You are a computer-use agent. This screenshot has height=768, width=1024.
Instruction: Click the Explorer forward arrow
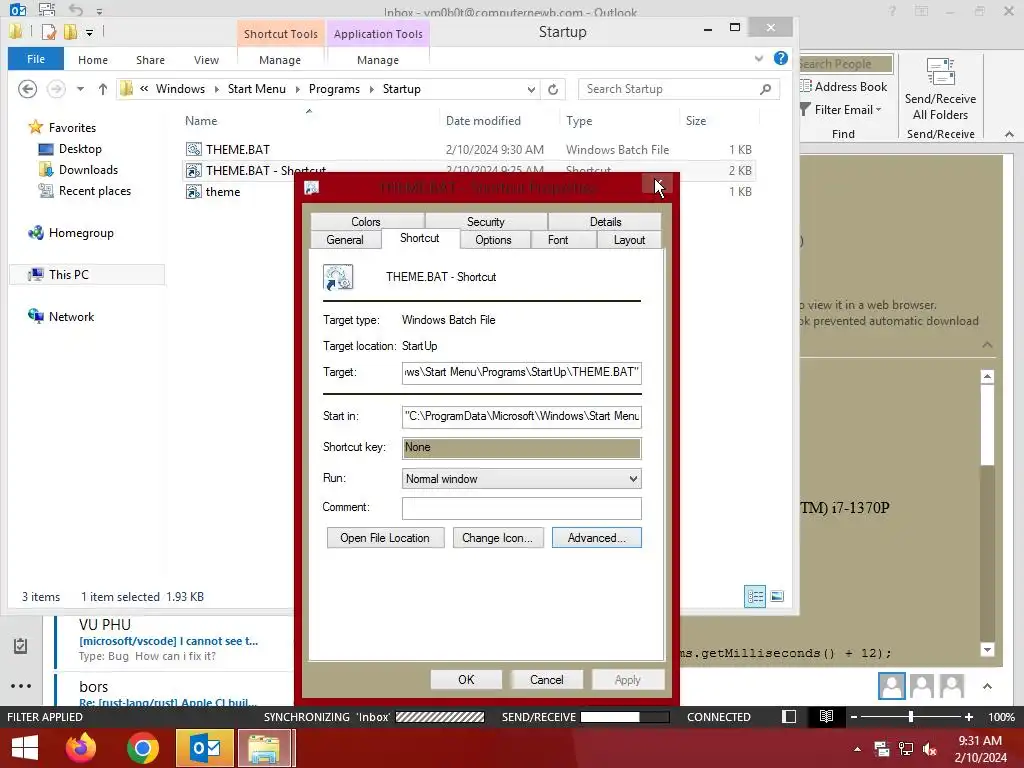pos(56,89)
